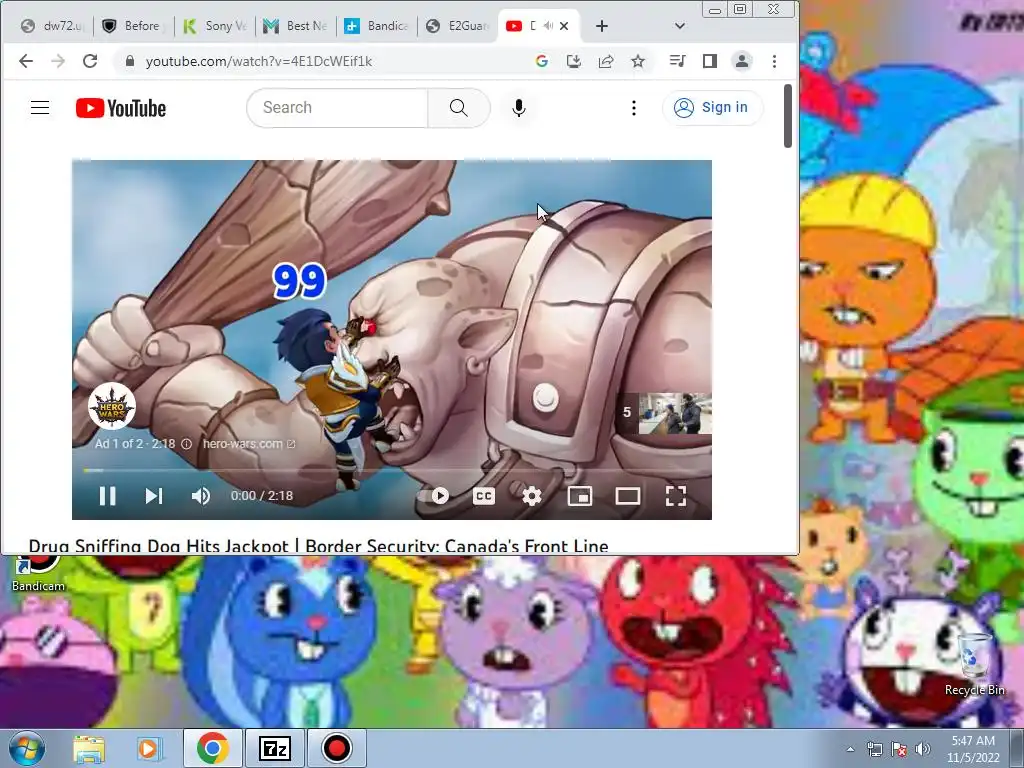Click the address bar URL
The image size is (1024, 768).
tap(259, 61)
